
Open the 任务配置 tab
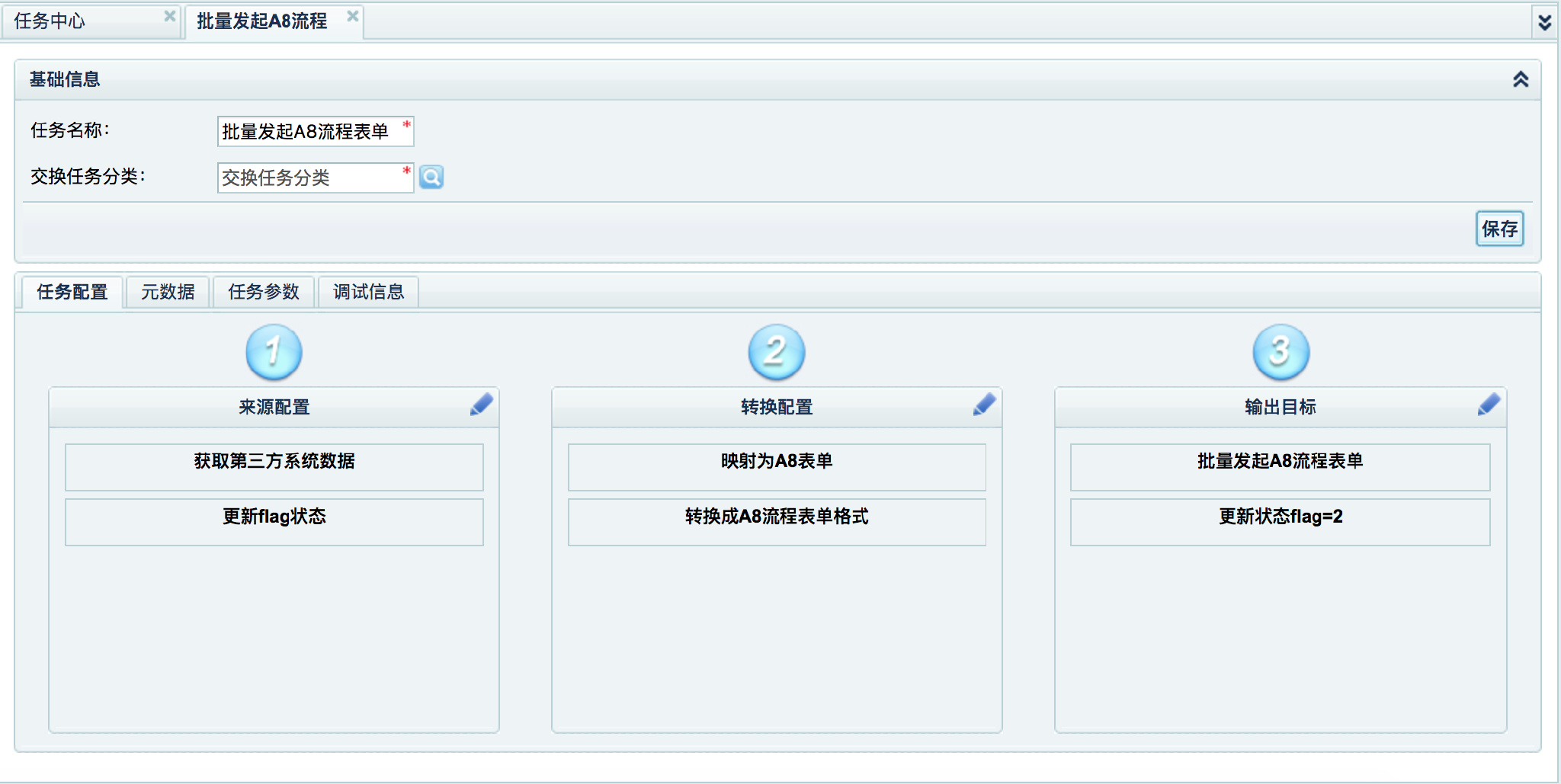click(72, 292)
